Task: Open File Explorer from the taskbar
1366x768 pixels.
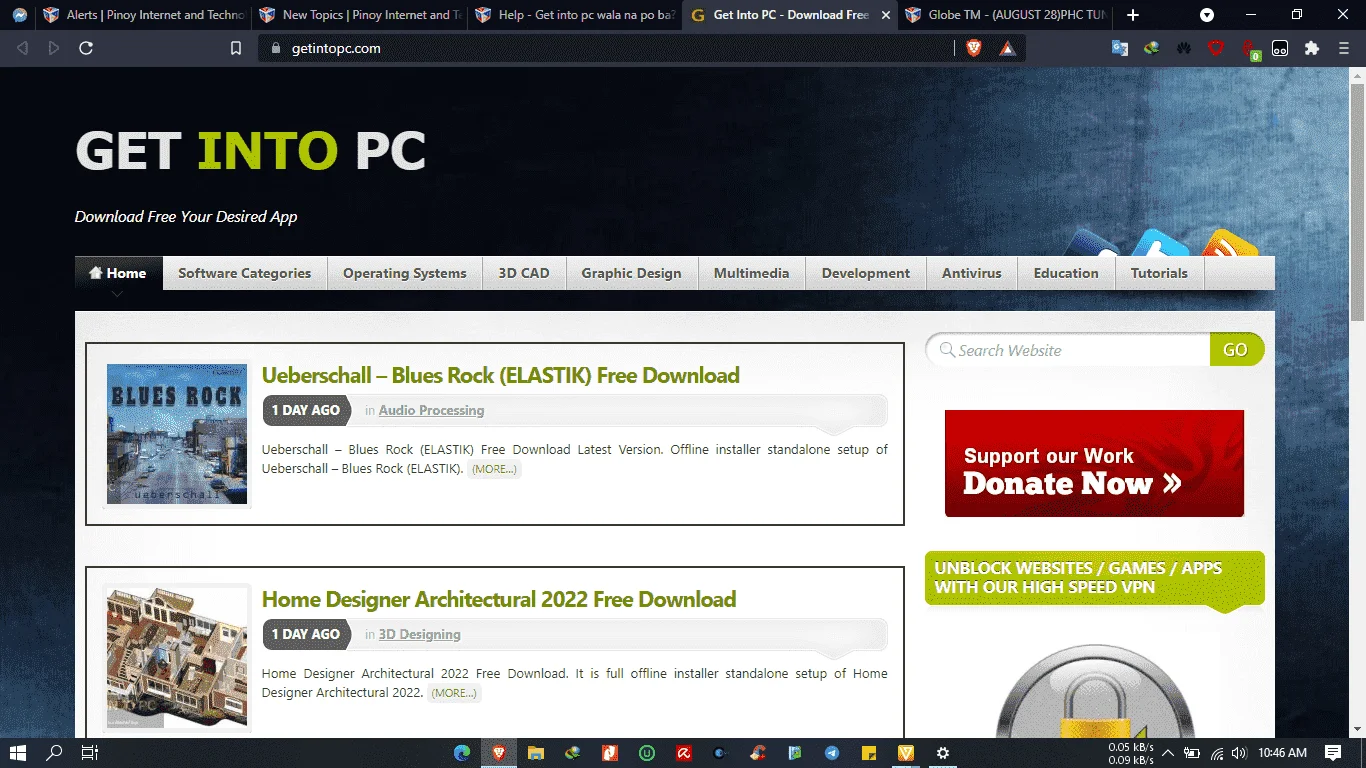Action: click(536, 753)
